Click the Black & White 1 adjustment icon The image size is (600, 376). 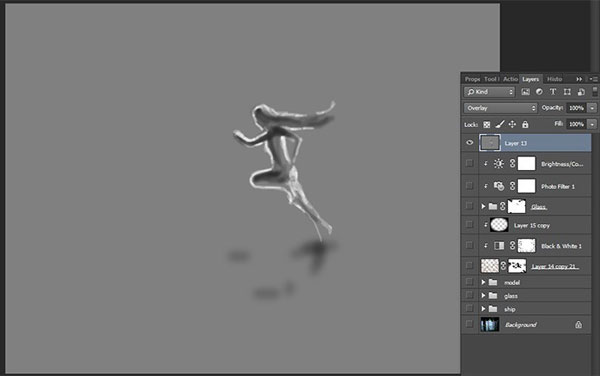pos(499,246)
